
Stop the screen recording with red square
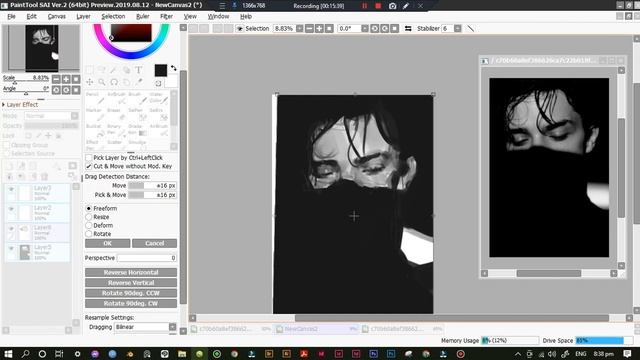378,6
